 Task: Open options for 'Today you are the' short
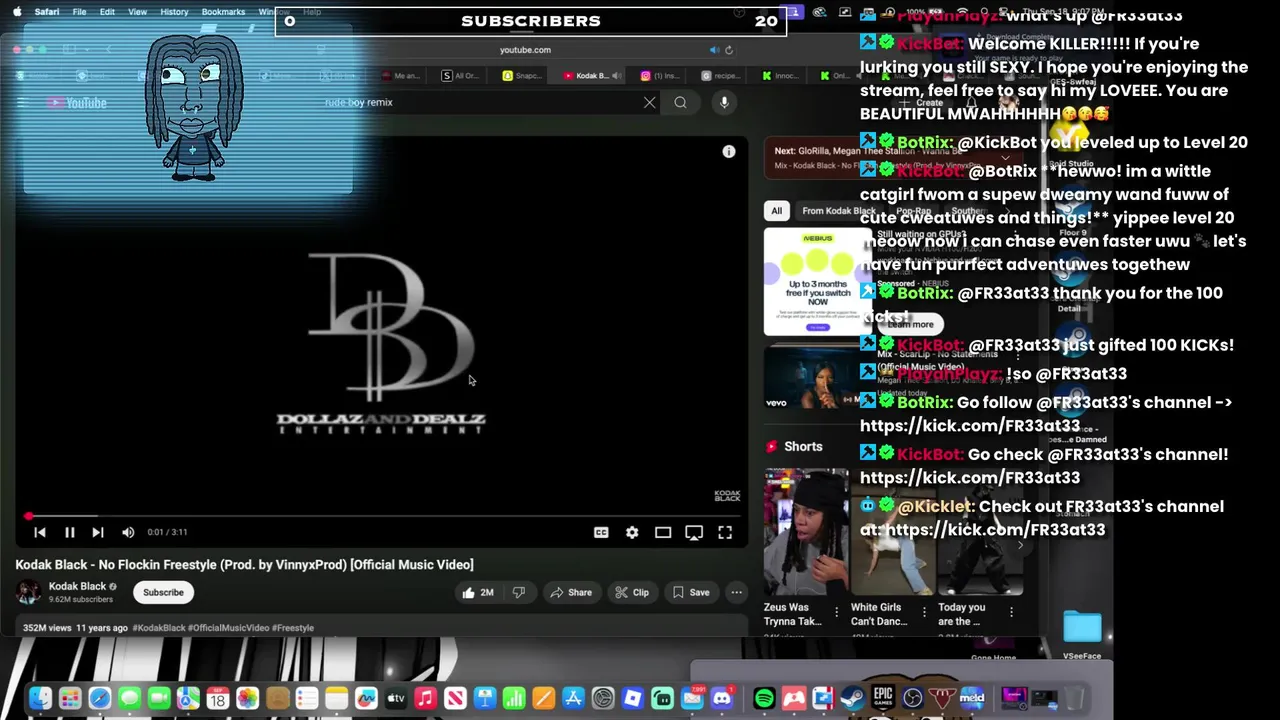pos(1011,610)
